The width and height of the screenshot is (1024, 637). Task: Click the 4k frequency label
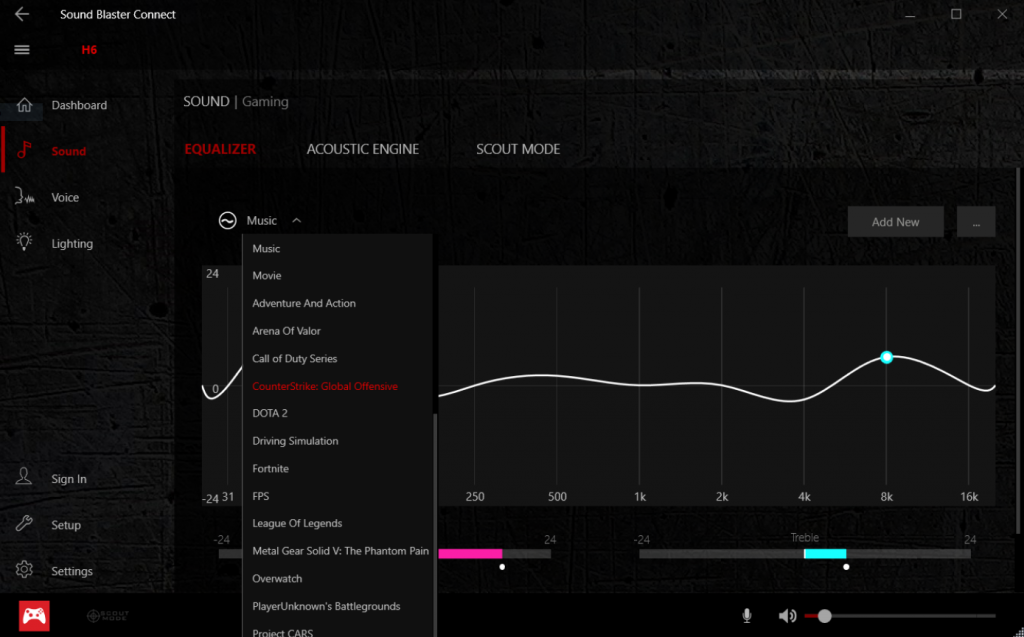[804, 497]
